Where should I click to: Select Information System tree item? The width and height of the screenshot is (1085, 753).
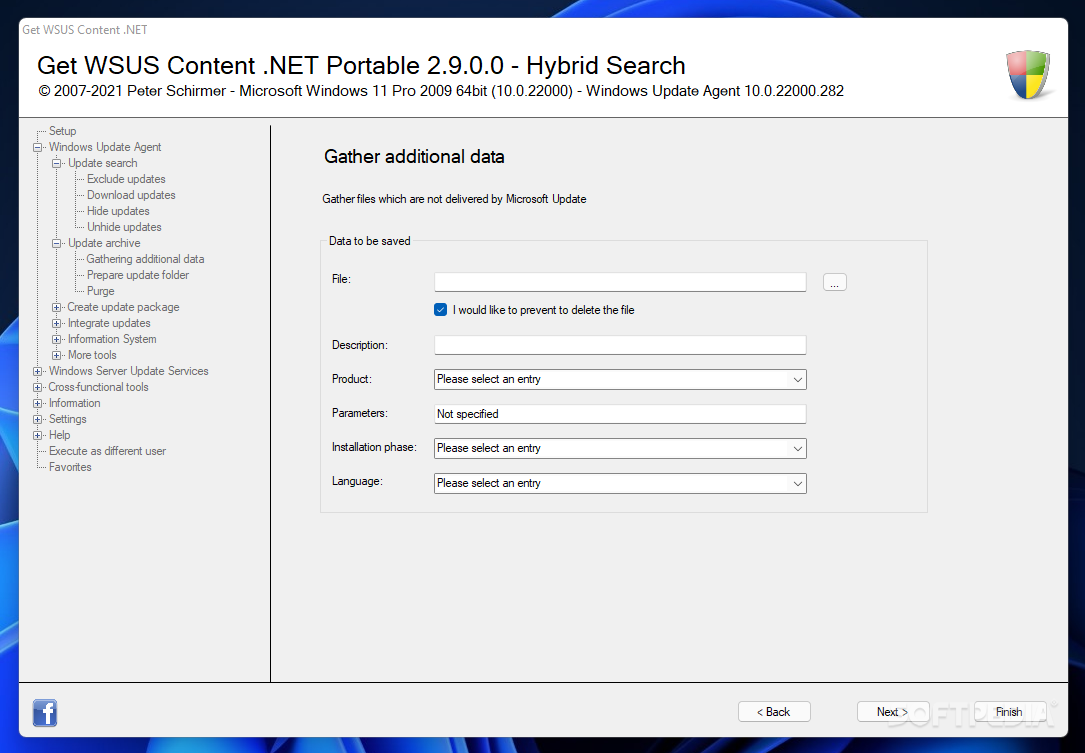[112, 338]
